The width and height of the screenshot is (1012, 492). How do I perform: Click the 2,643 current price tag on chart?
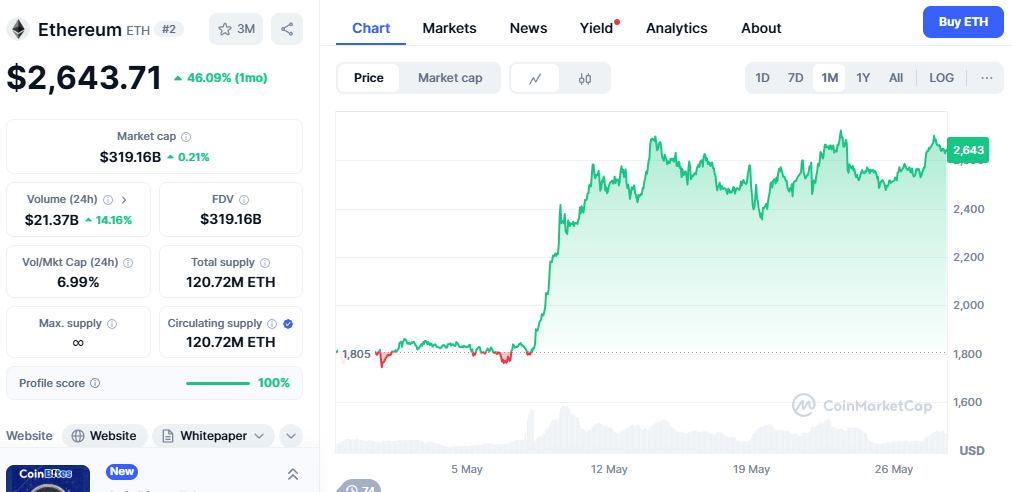tap(968, 150)
